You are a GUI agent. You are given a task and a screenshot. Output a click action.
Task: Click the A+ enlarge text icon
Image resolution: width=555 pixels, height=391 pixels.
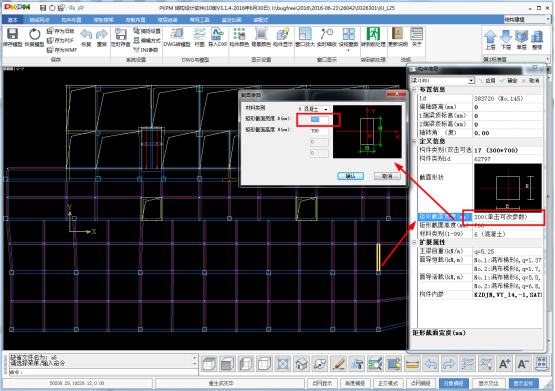[x=504, y=363]
